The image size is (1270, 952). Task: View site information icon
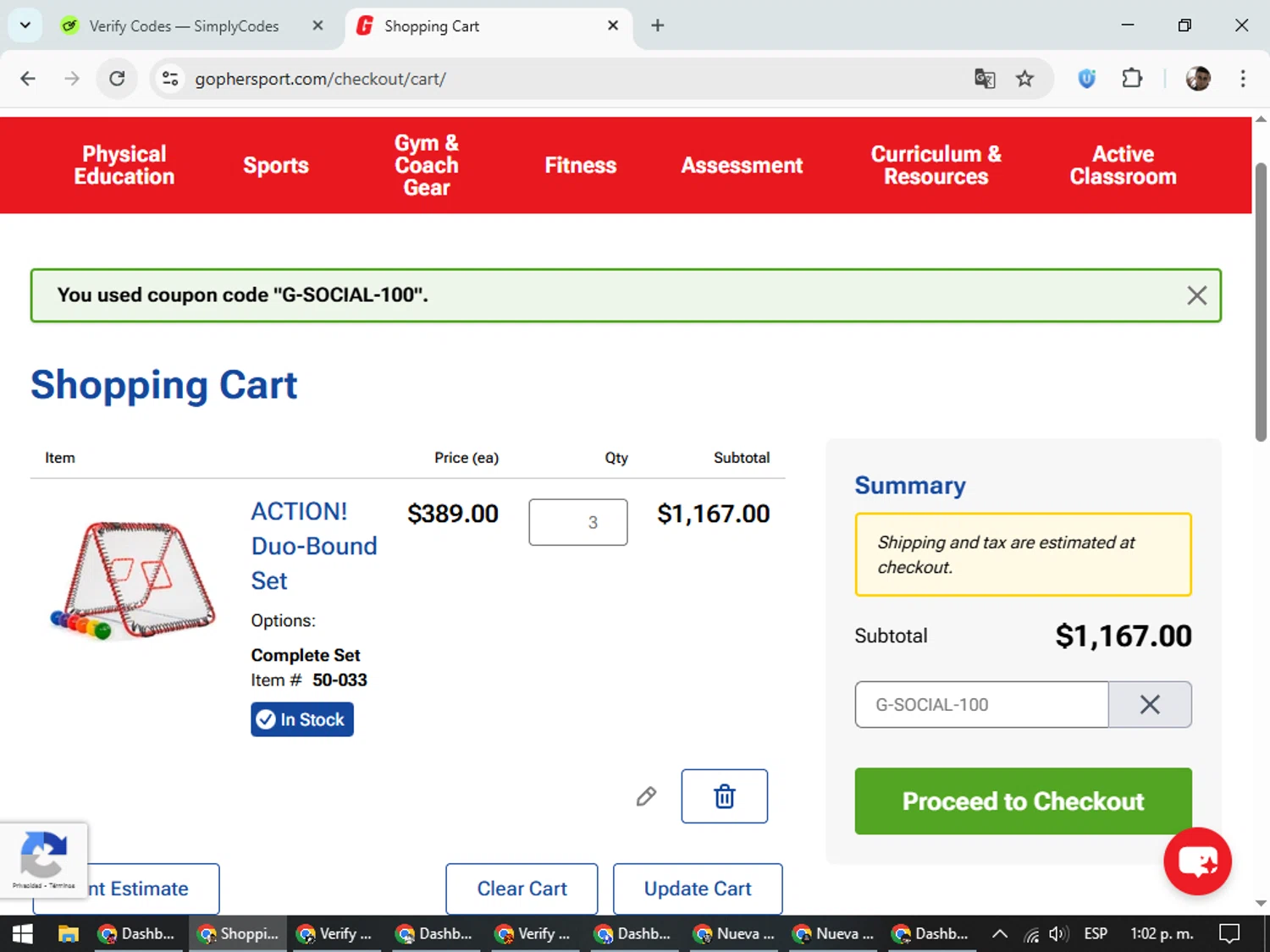[170, 79]
